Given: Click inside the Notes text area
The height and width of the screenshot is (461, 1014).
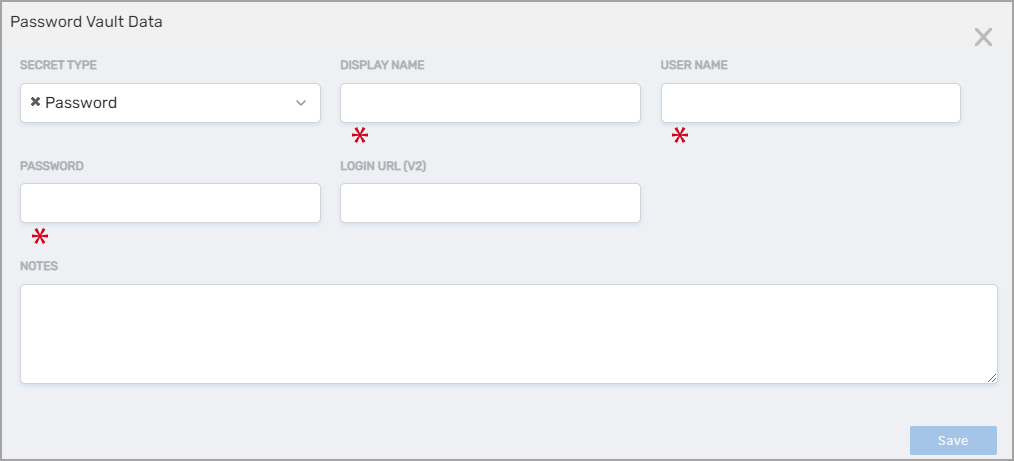Looking at the screenshot, I should click(508, 333).
